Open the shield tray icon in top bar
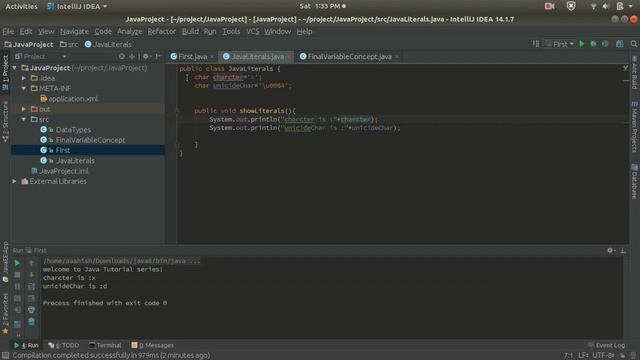Screen dimensions: 640x360 pos(571,6)
